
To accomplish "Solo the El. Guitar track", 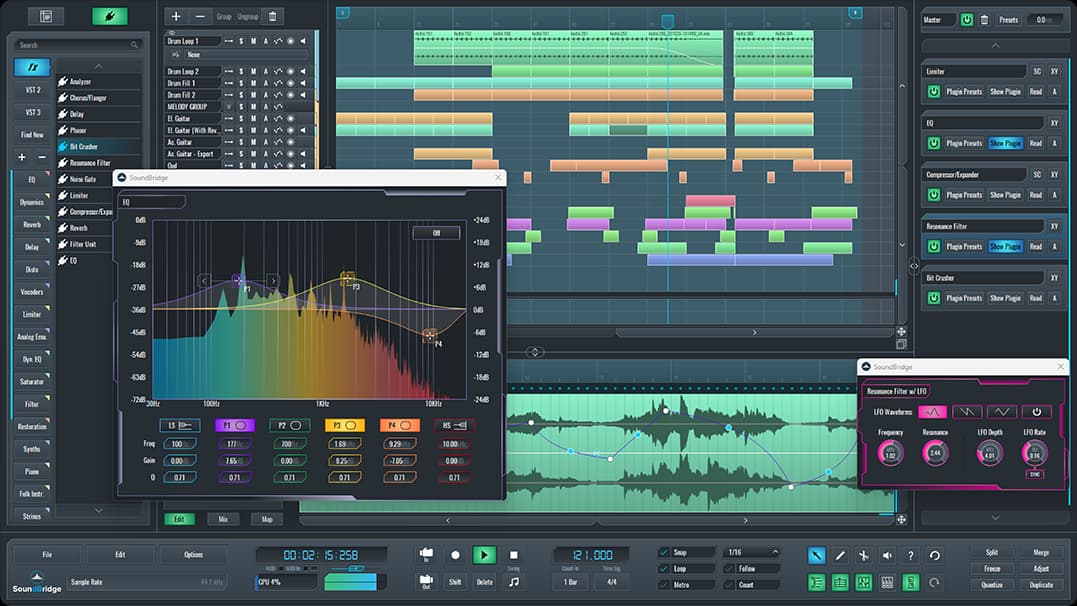I will tap(241, 118).
